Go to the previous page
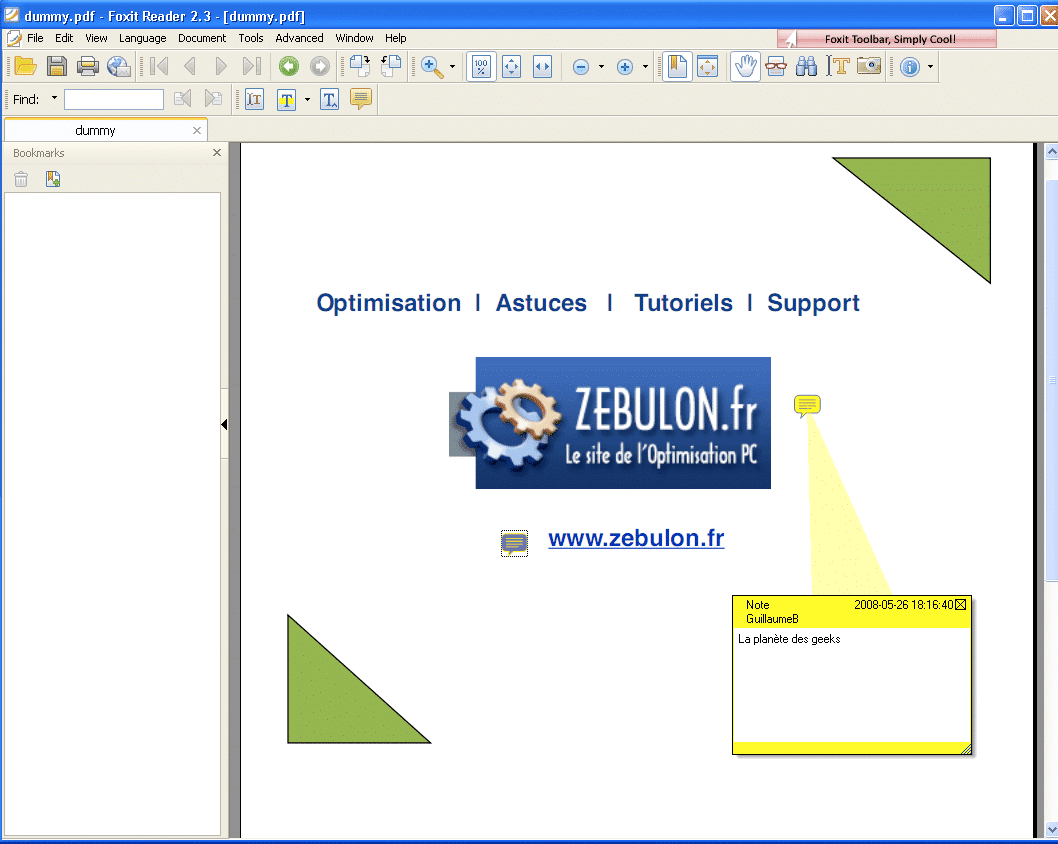The image size is (1058, 844). click(x=190, y=66)
